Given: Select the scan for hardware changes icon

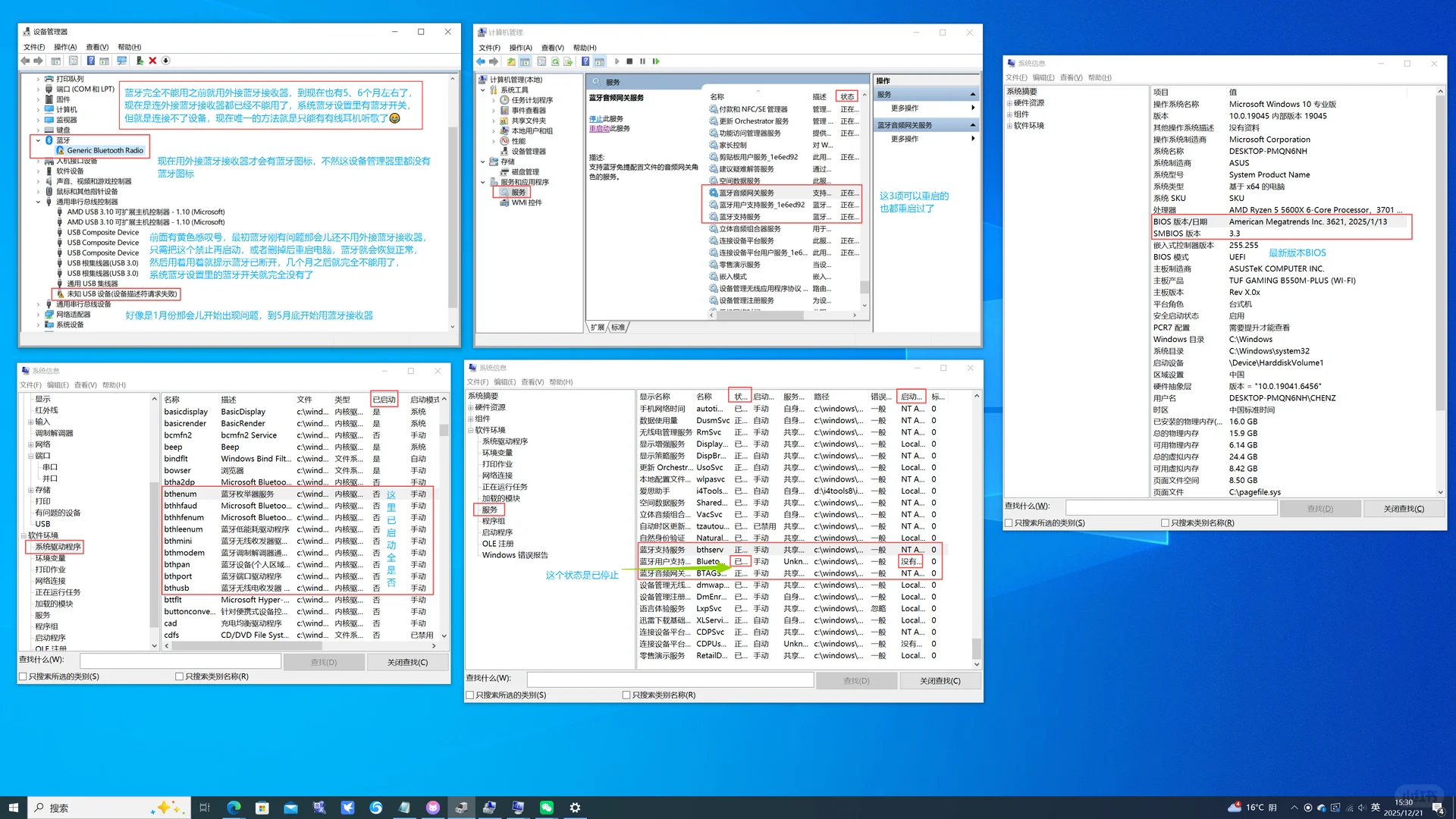Looking at the screenshot, I should (121, 61).
